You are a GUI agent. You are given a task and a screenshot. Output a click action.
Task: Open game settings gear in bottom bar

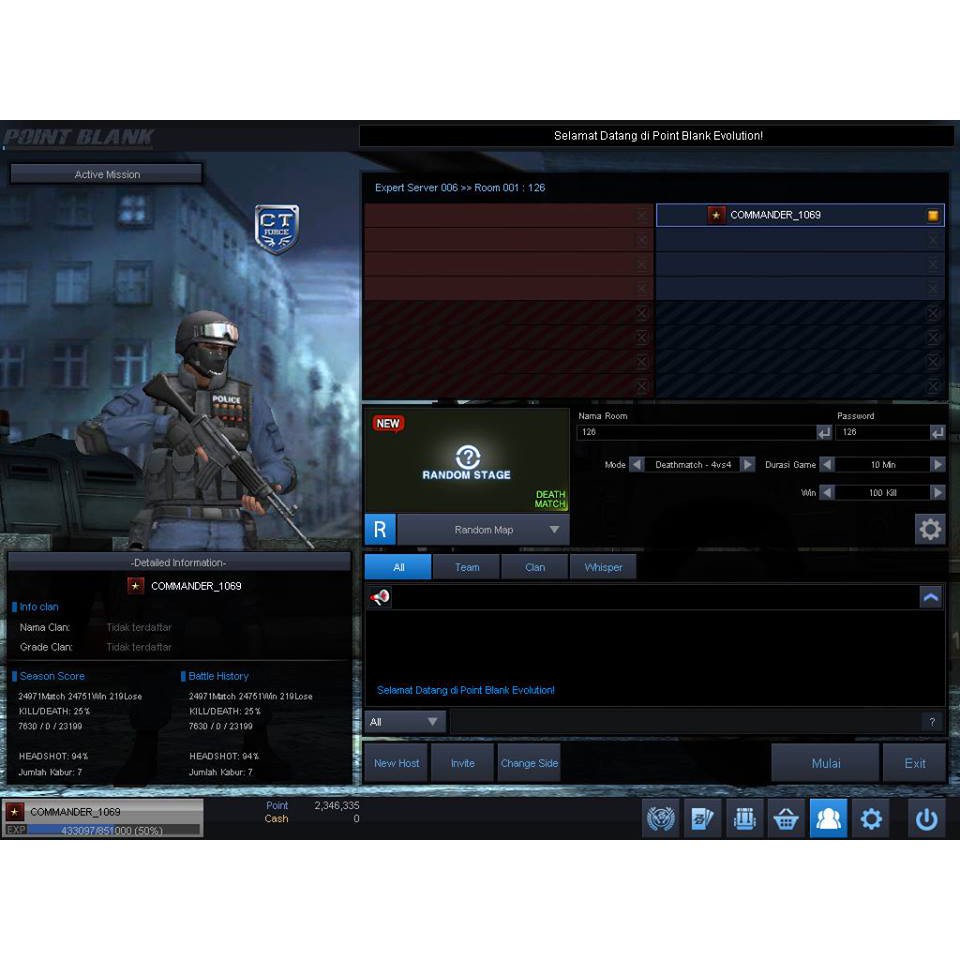point(871,819)
